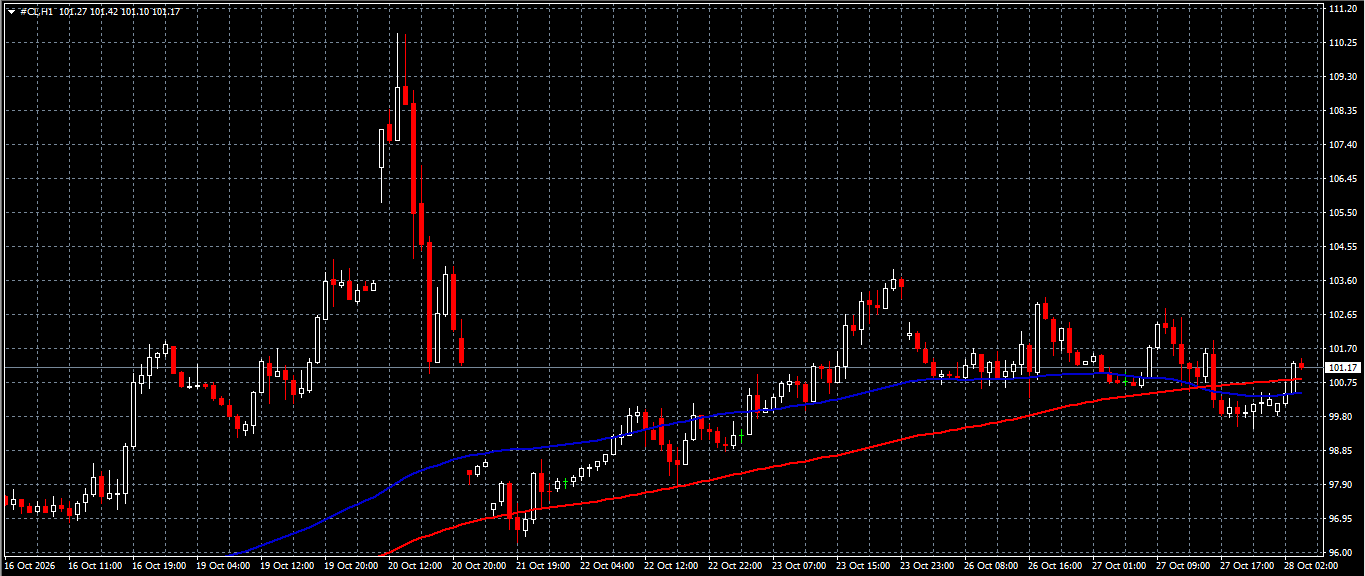The height and width of the screenshot is (576, 1365).
Task: Click the 23 Oct 23:00 time label
Action: point(927,566)
